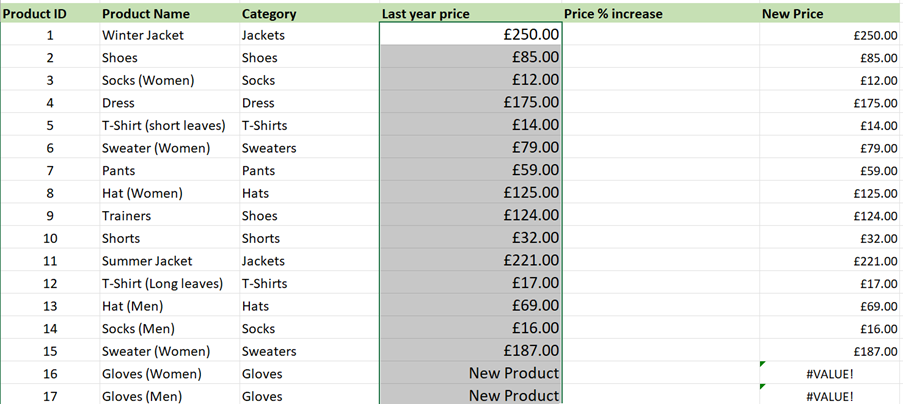Click the Product ID cell containing 10
The width and height of the screenshot is (903, 404).
coord(50,239)
